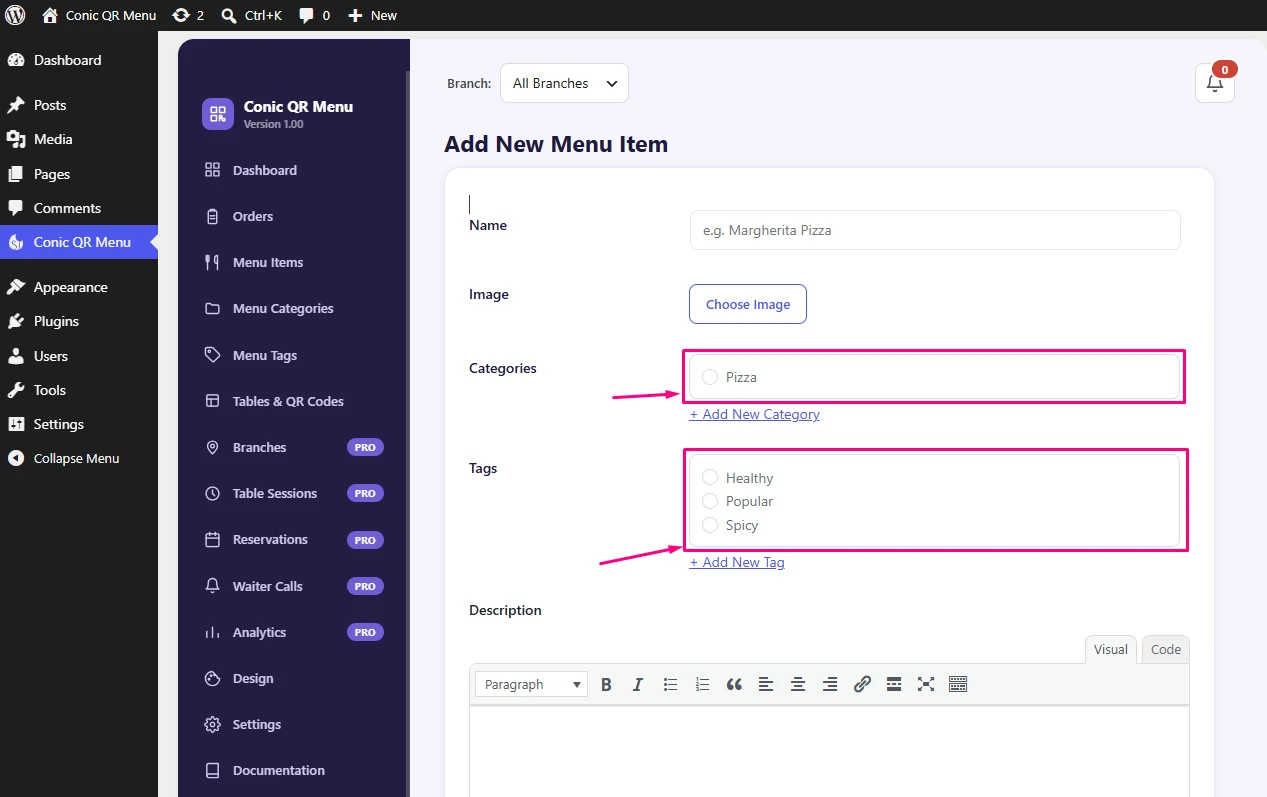Click the Add New Category link
The height and width of the screenshot is (797, 1267).
pos(755,414)
